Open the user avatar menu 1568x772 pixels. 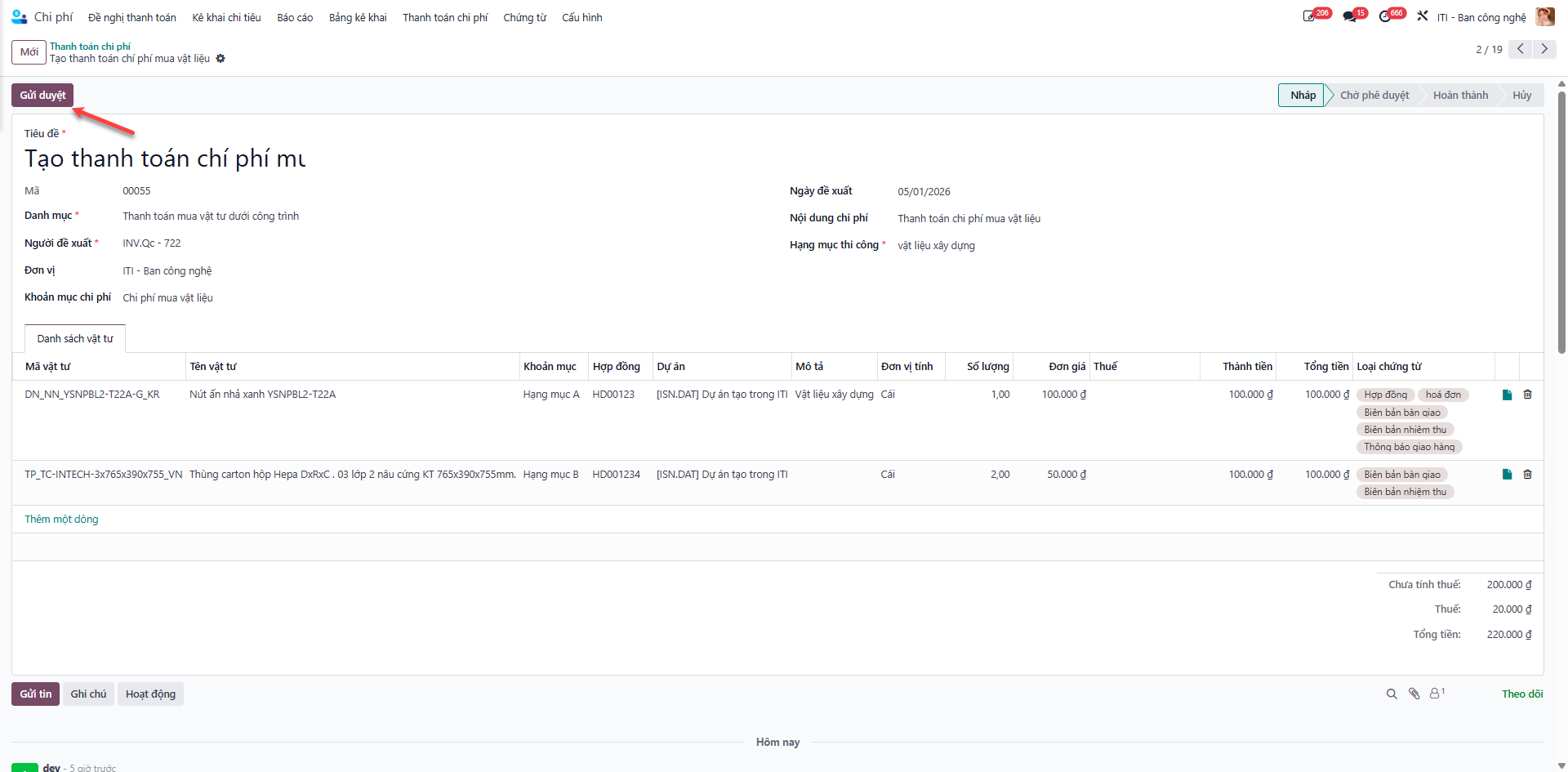pos(1545,16)
